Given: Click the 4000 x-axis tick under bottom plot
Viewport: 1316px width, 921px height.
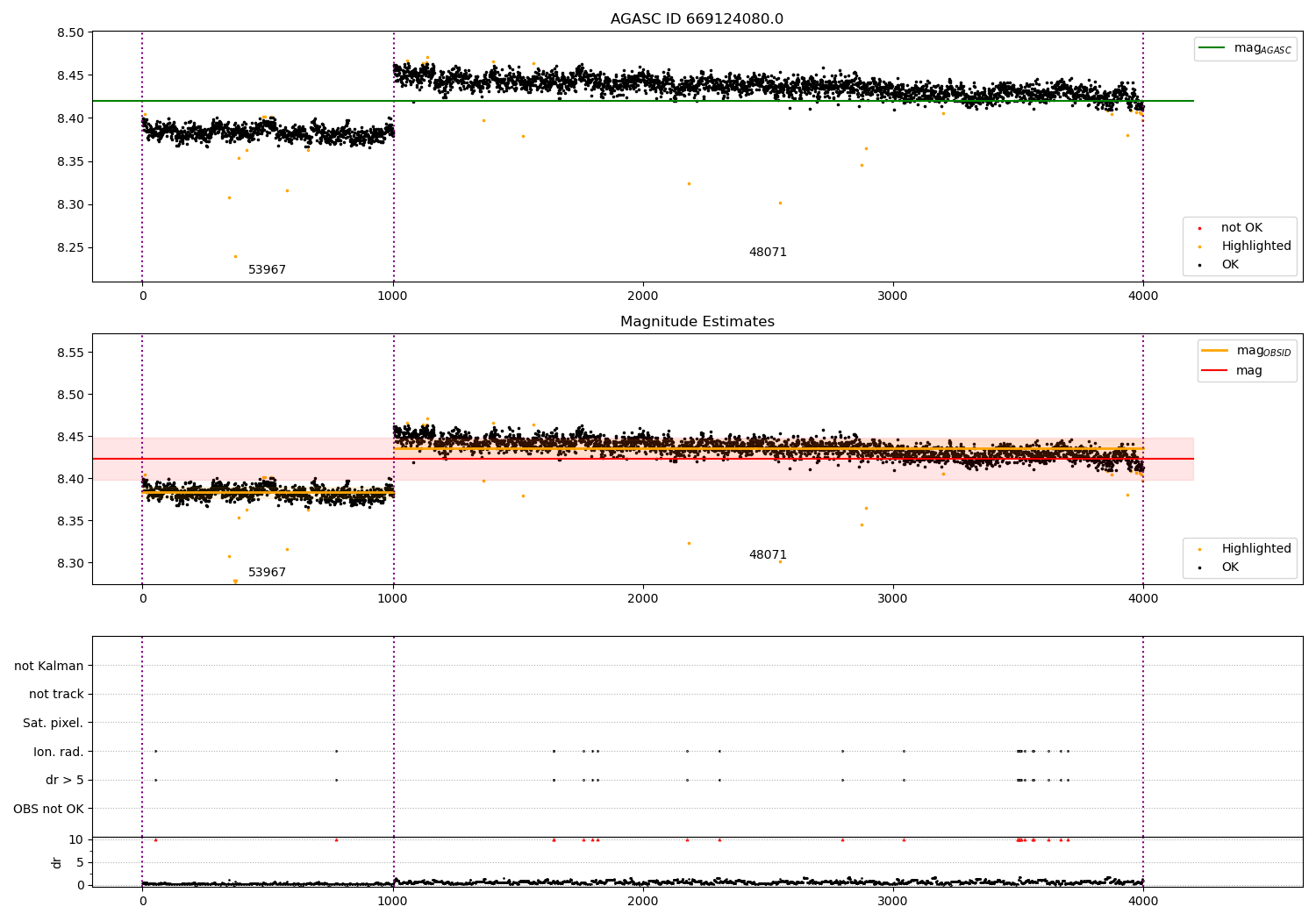Looking at the screenshot, I should click(1143, 901).
